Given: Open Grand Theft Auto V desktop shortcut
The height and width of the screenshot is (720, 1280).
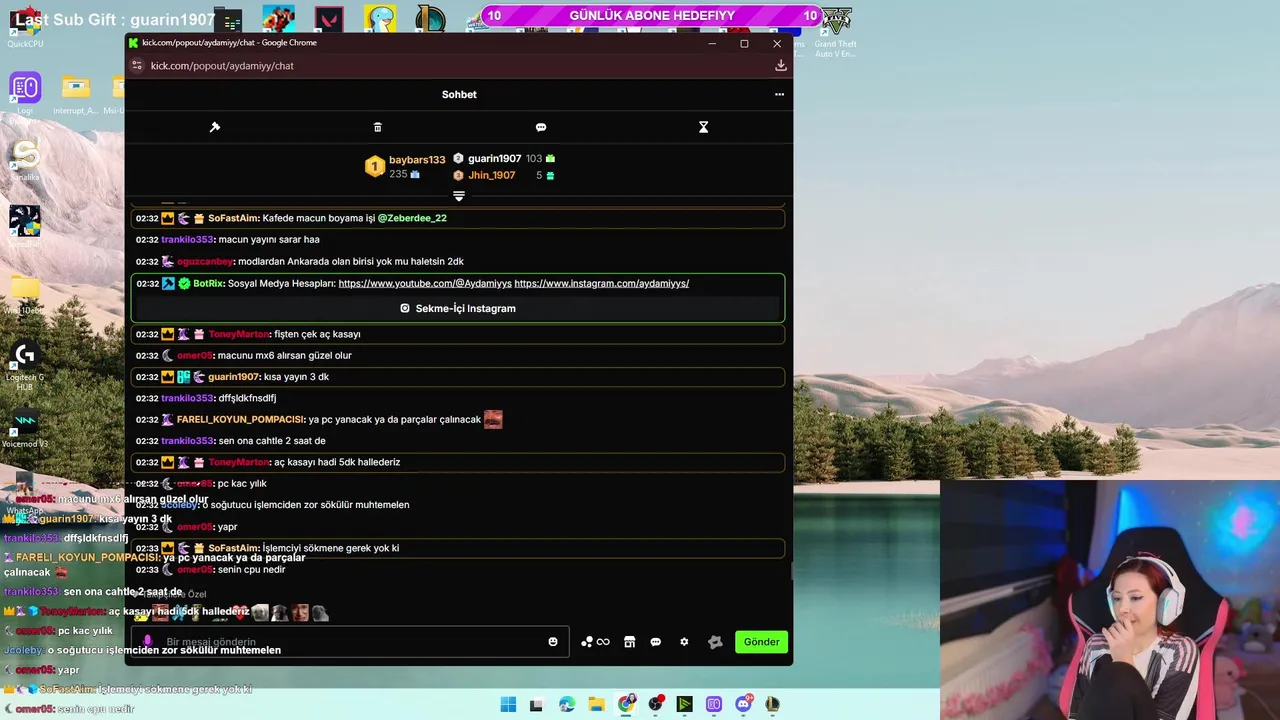Looking at the screenshot, I should (x=835, y=30).
